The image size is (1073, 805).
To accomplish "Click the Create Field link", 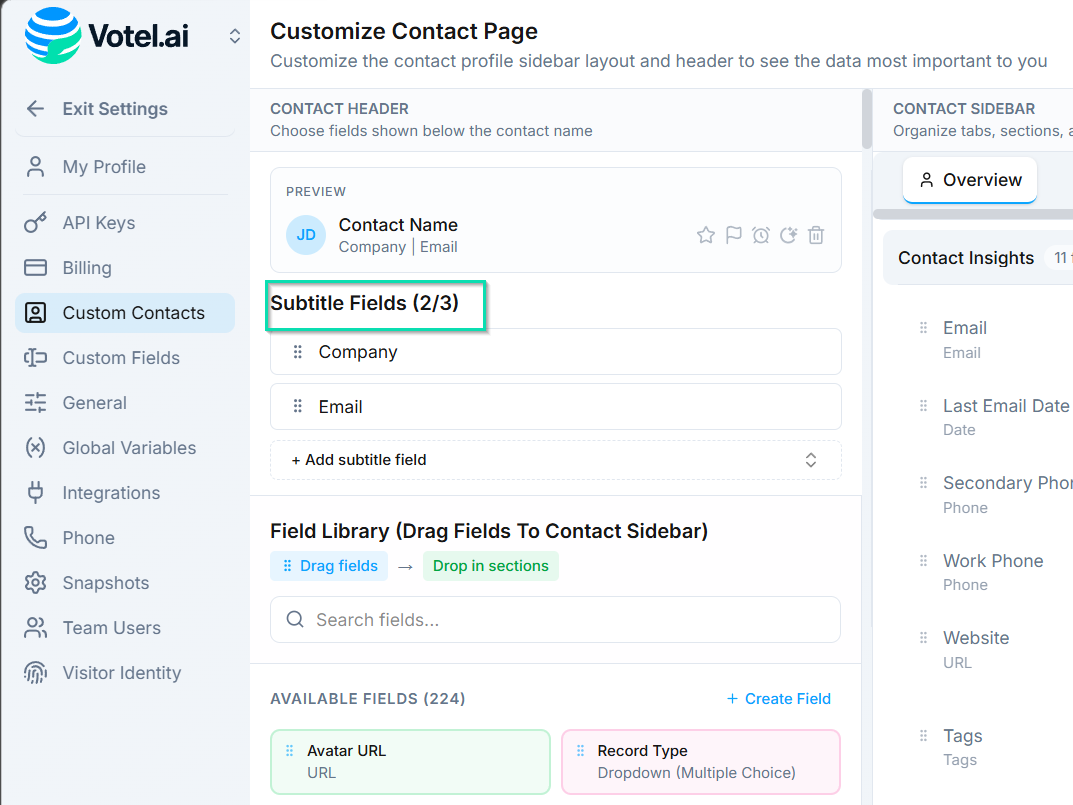I will 778,698.
